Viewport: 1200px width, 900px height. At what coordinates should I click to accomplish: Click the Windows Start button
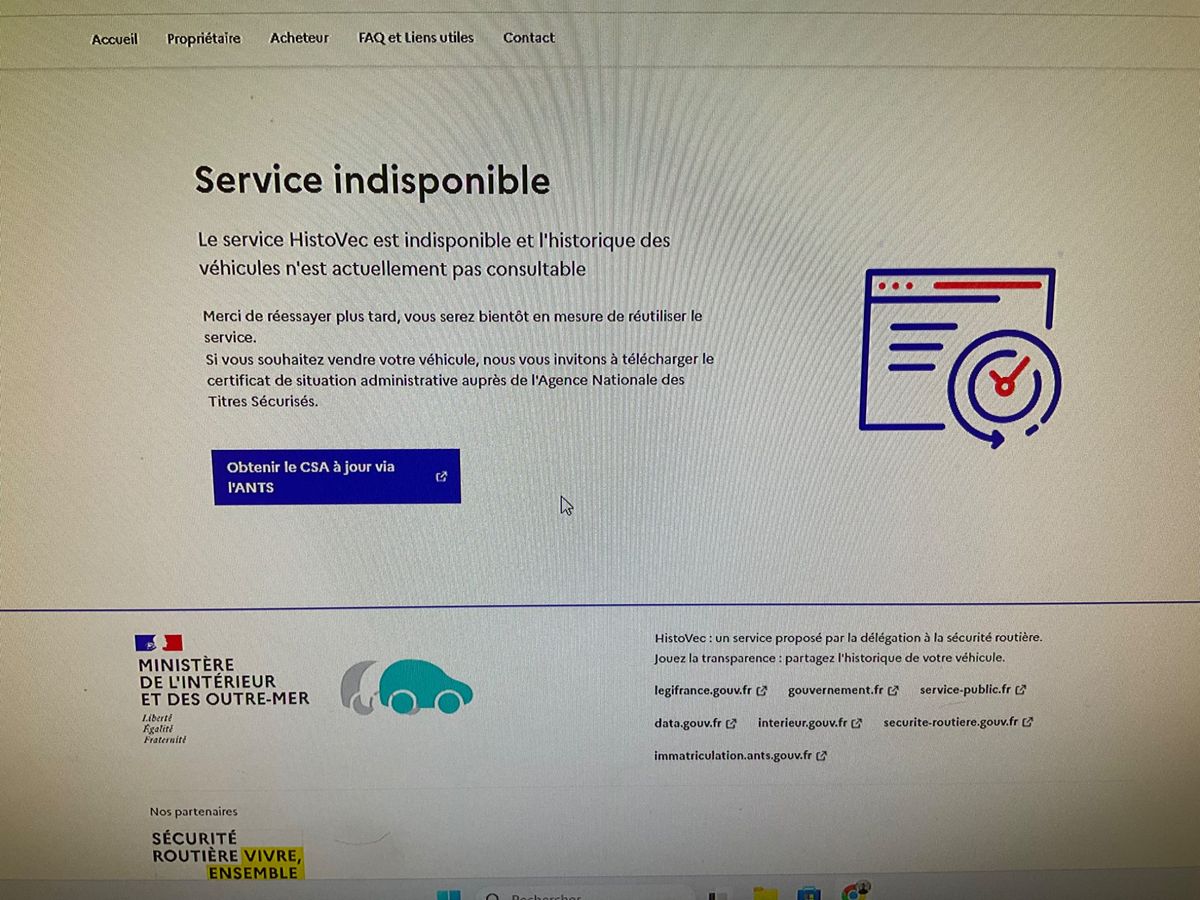pyautogui.click(x=449, y=894)
